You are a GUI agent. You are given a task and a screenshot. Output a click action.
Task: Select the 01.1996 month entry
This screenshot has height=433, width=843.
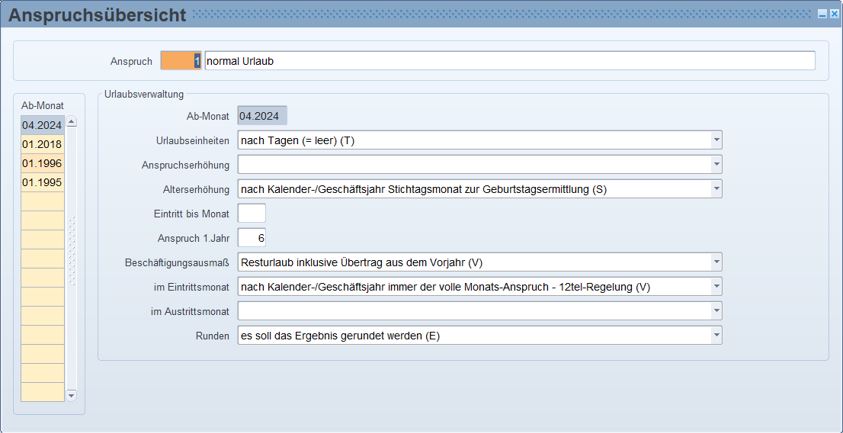pos(42,163)
